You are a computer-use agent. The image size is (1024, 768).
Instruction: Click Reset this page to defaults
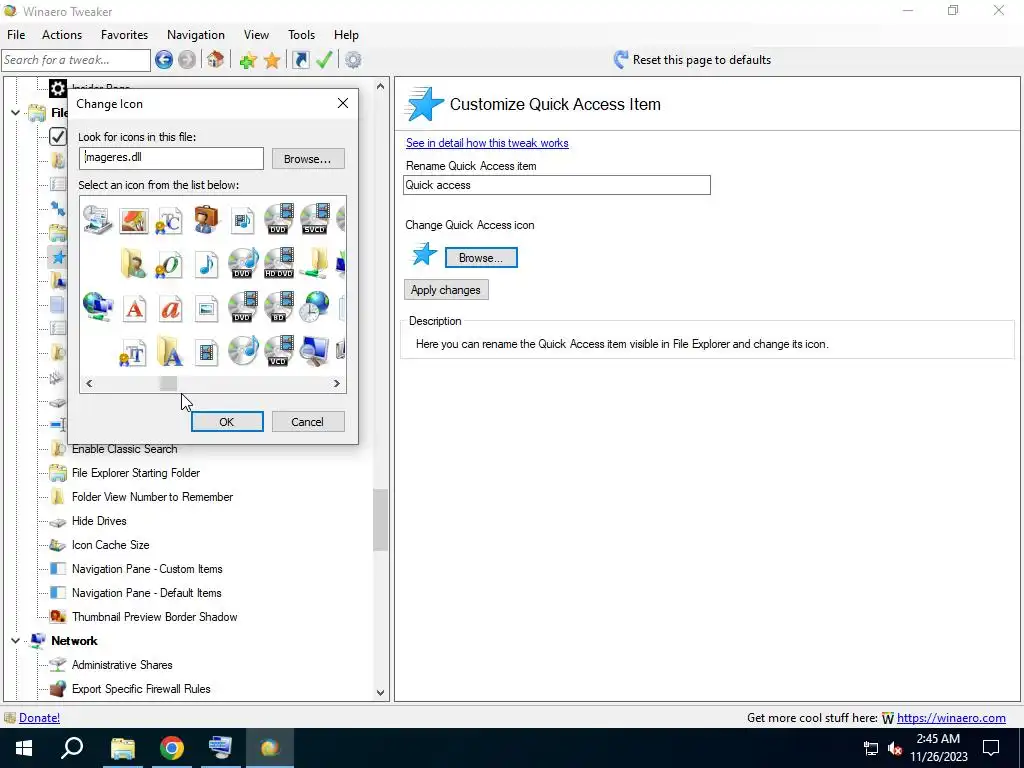point(692,60)
